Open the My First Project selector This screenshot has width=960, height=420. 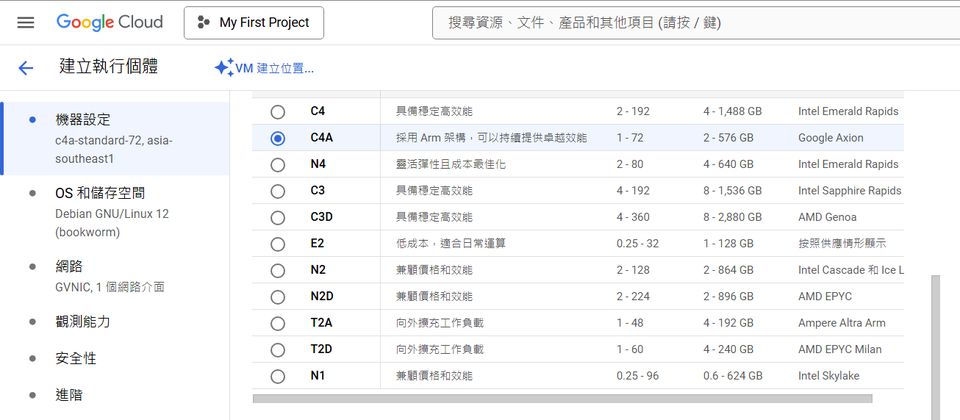[254, 23]
